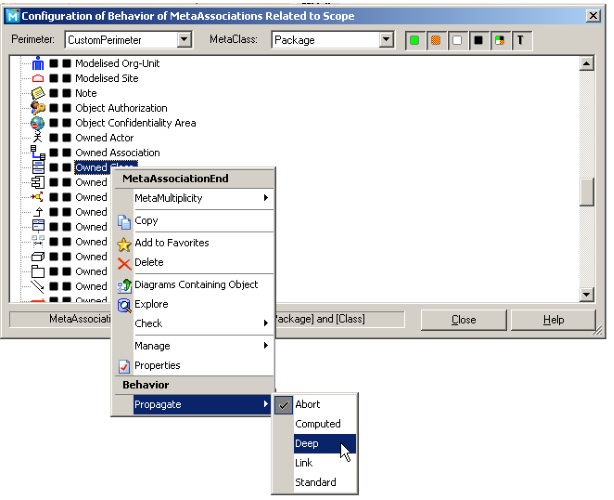The height and width of the screenshot is (500, 614).
Task: Open the Perimeter dropdown list
Action: [x=183, y=40]
